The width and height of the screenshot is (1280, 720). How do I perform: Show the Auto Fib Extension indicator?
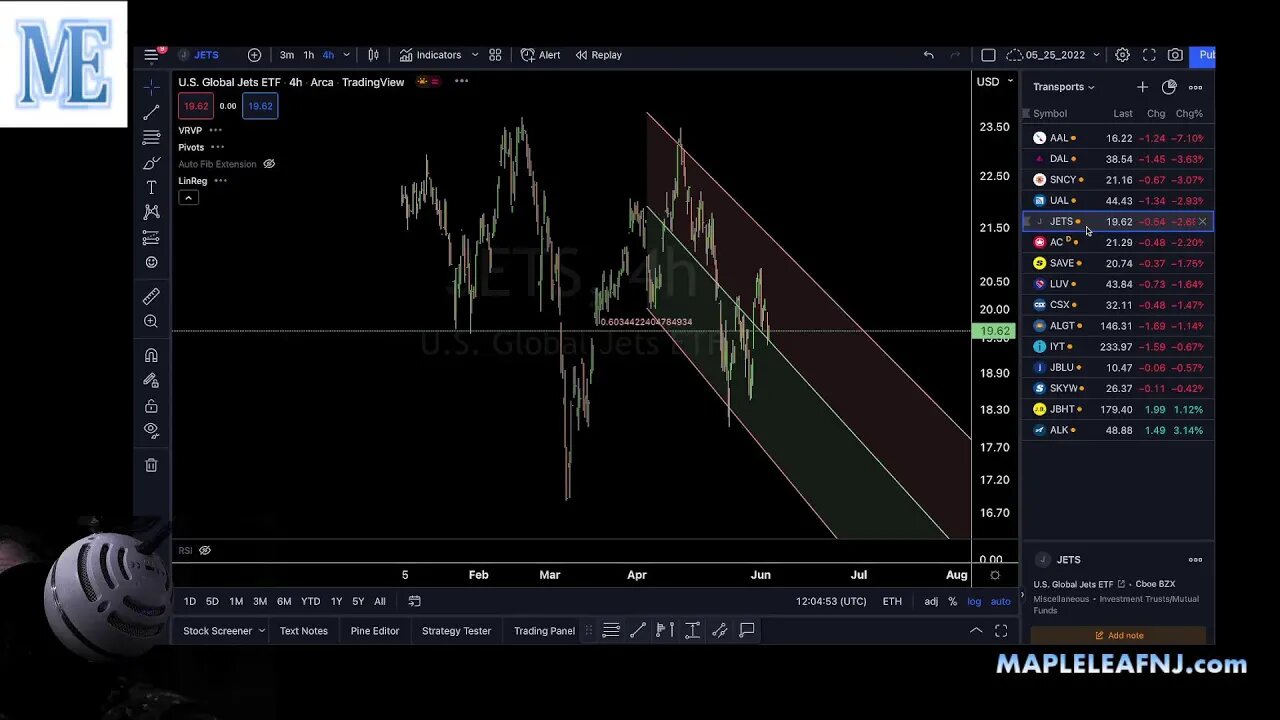click(269, 164)
